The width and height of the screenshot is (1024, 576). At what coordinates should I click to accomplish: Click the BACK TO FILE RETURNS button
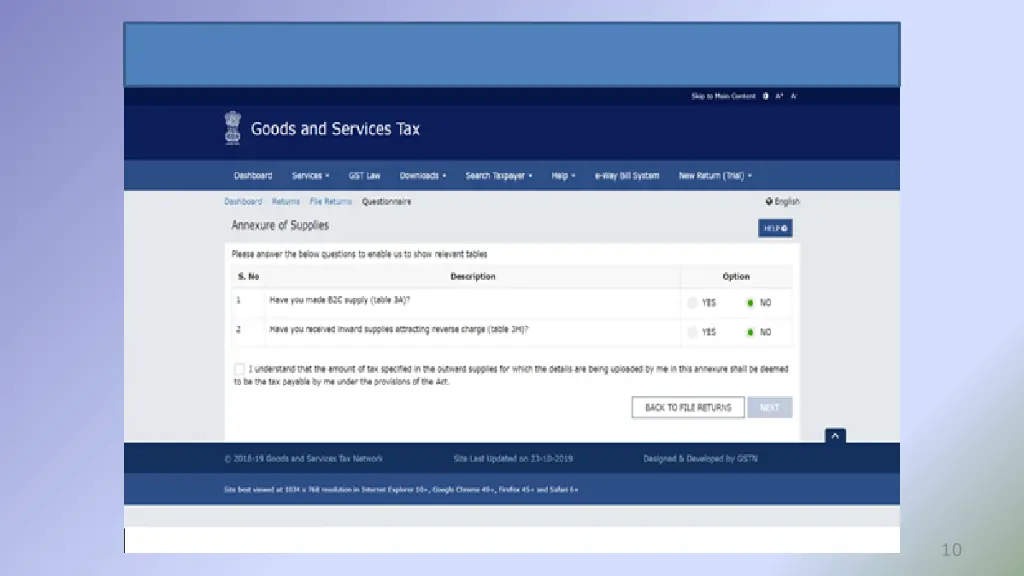(688, 408)
